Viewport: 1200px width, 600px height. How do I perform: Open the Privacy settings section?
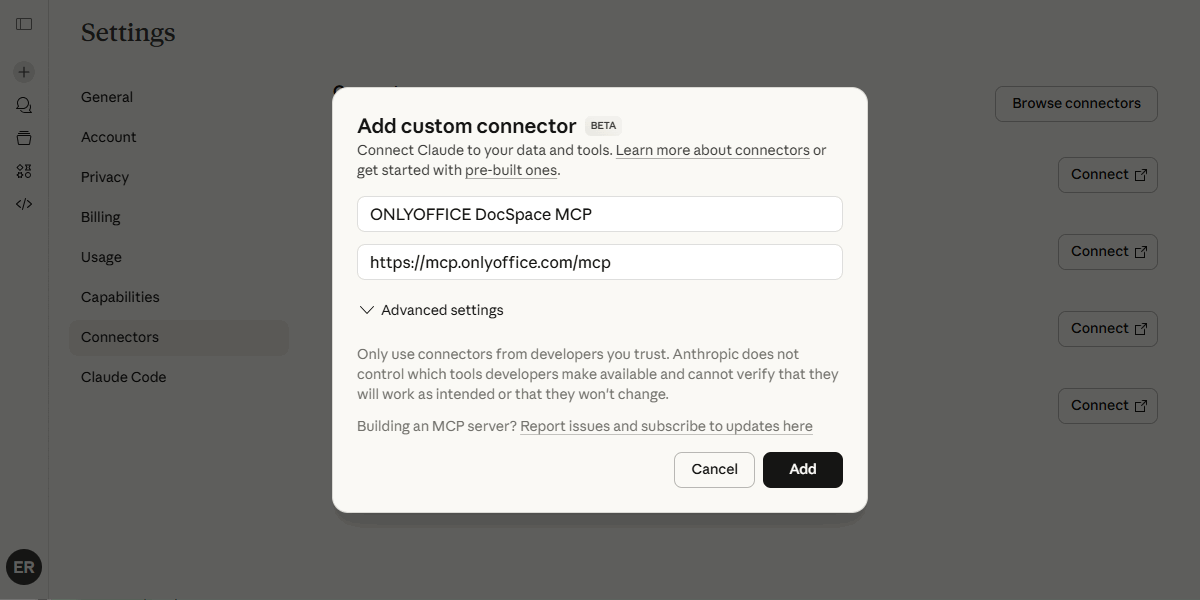pyautogui.click(x=104, y=177)
